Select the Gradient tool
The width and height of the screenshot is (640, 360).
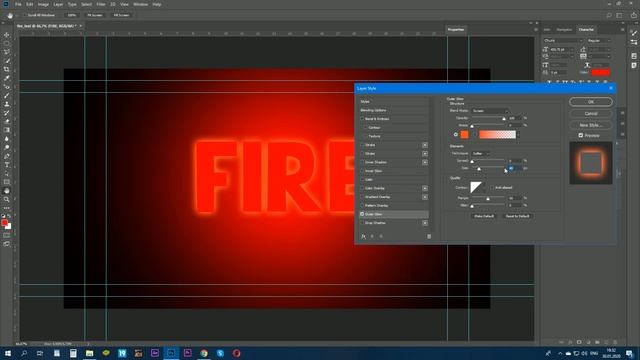coord(7,130)
